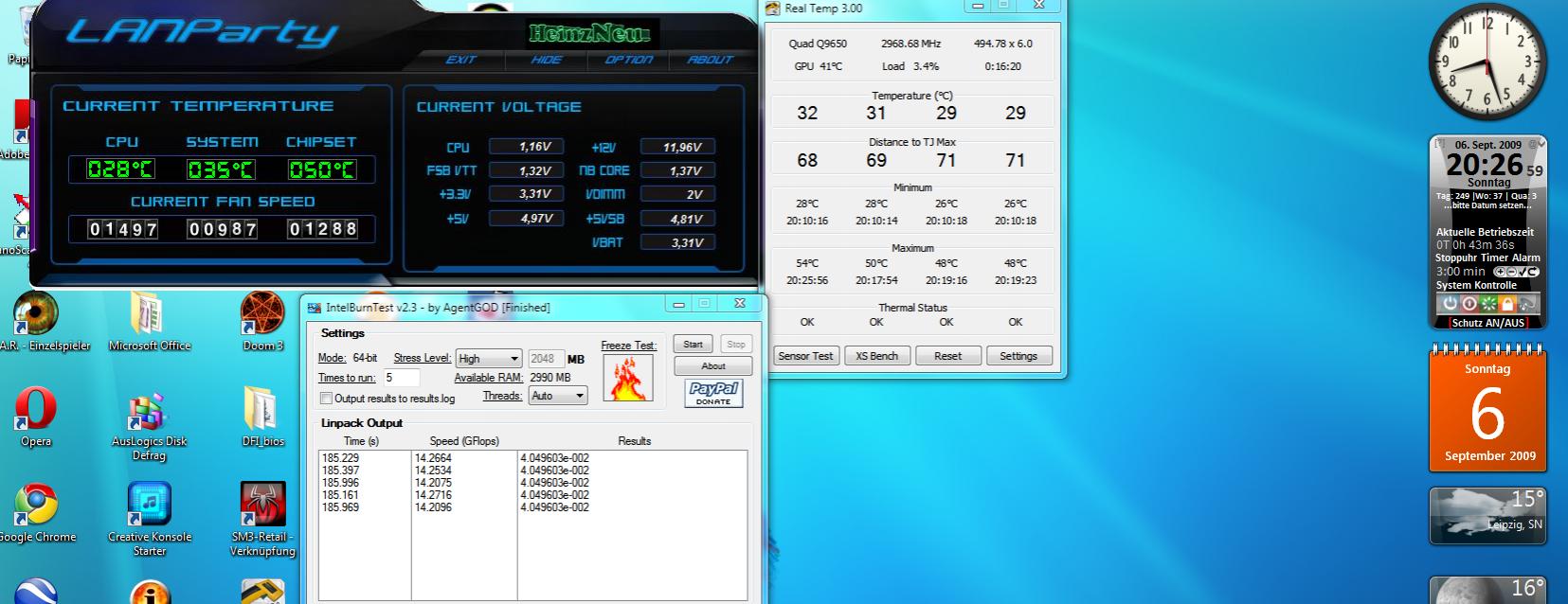This screenshot has width=1568, height=604.
Task: Click the orange lock icon in System Kontrolle
Action: [1506, 304]
